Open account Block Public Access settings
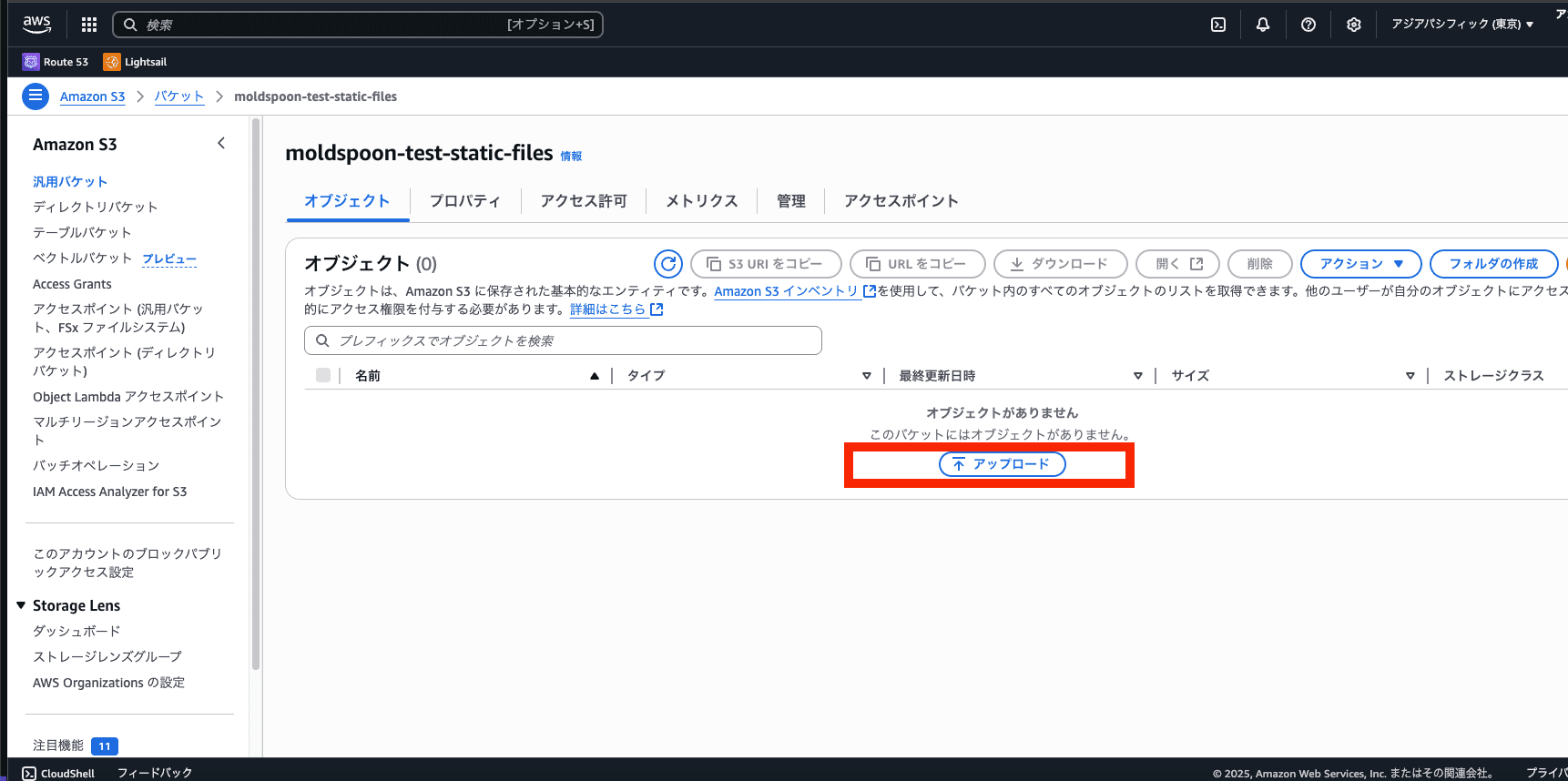Viewport: 1568px width, 781px height. tap(127, 563)
